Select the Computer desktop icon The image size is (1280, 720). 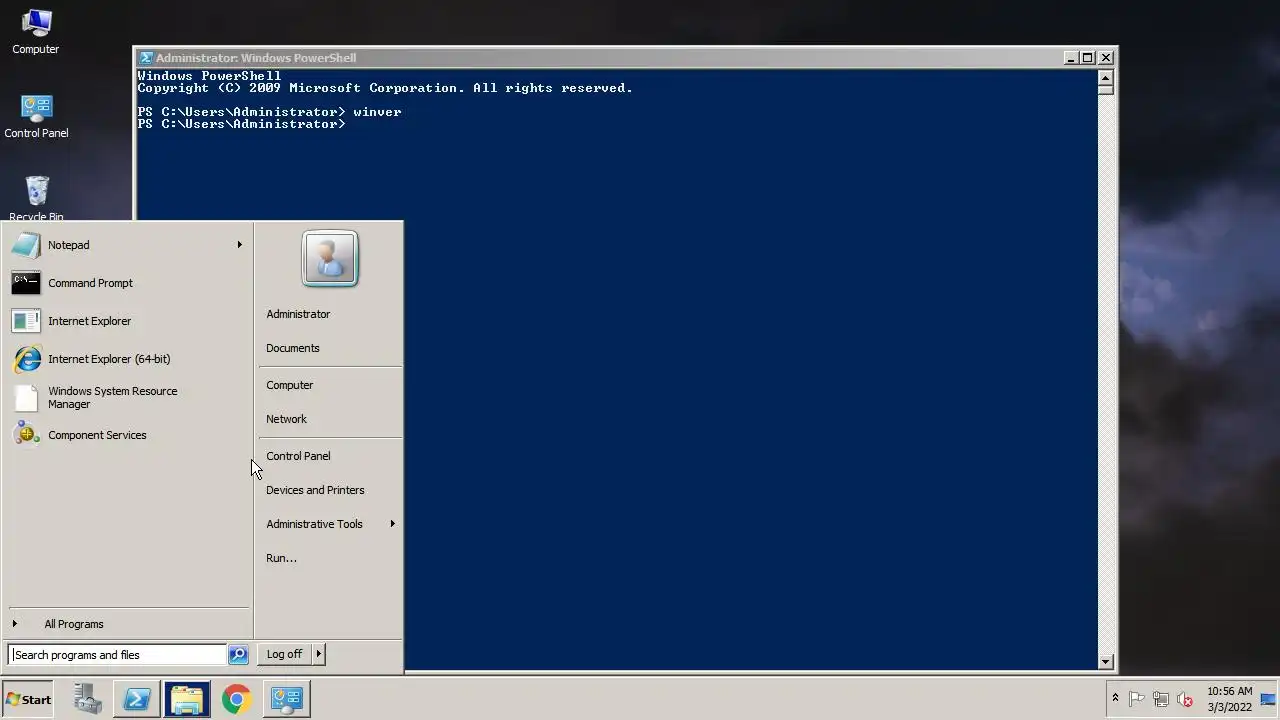click(x=36, y=32)
